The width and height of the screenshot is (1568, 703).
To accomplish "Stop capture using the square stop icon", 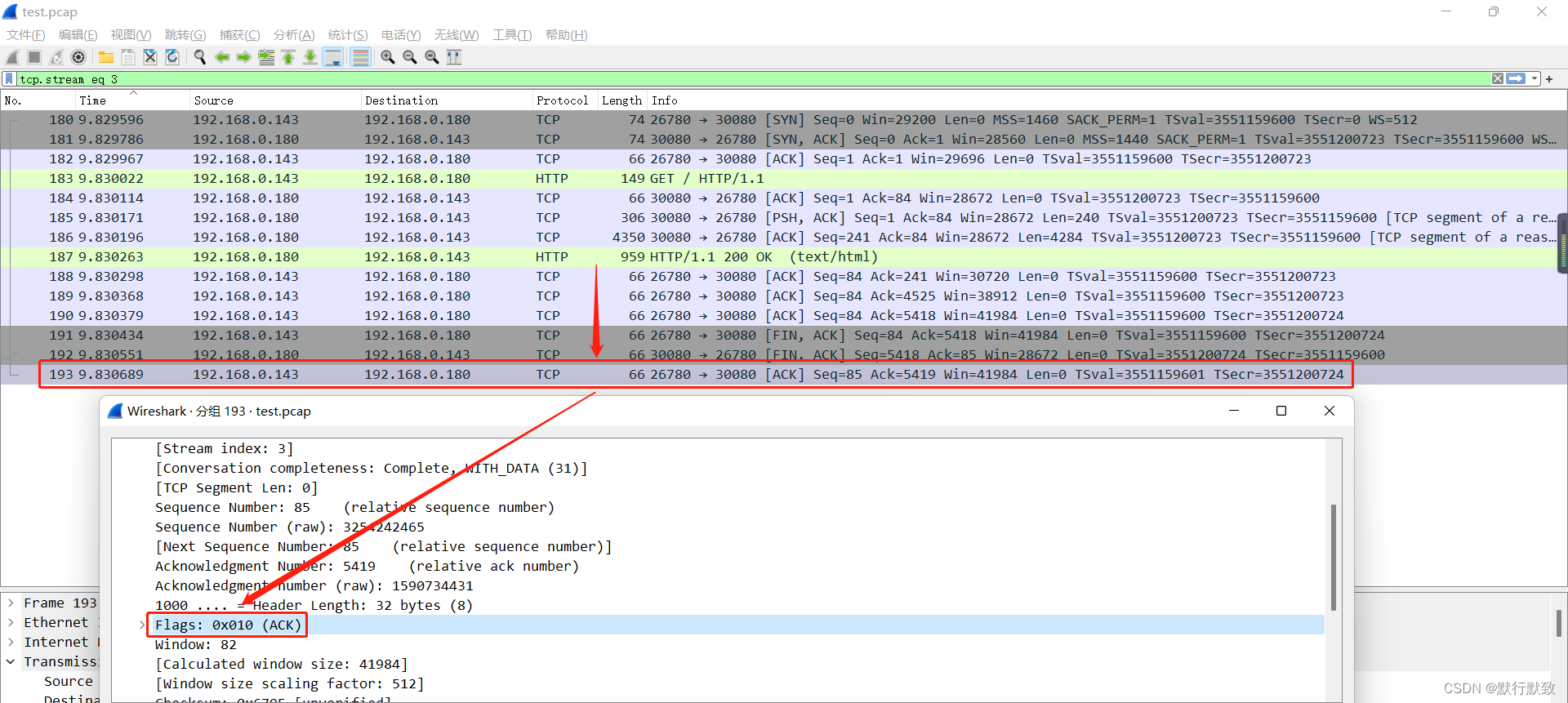I will click(34, 57).
